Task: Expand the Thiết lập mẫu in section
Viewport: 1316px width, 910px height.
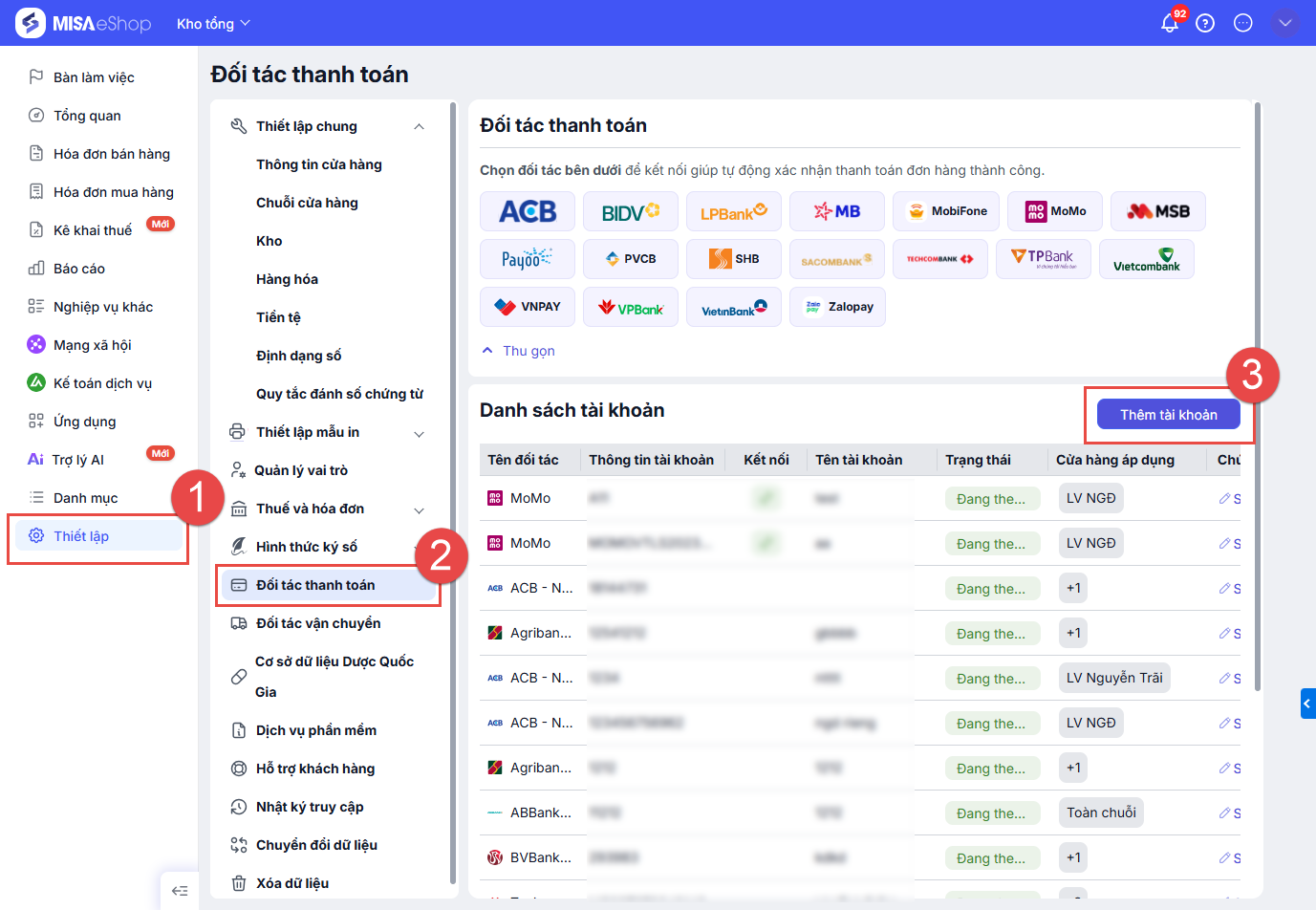Action: point(419,433)
